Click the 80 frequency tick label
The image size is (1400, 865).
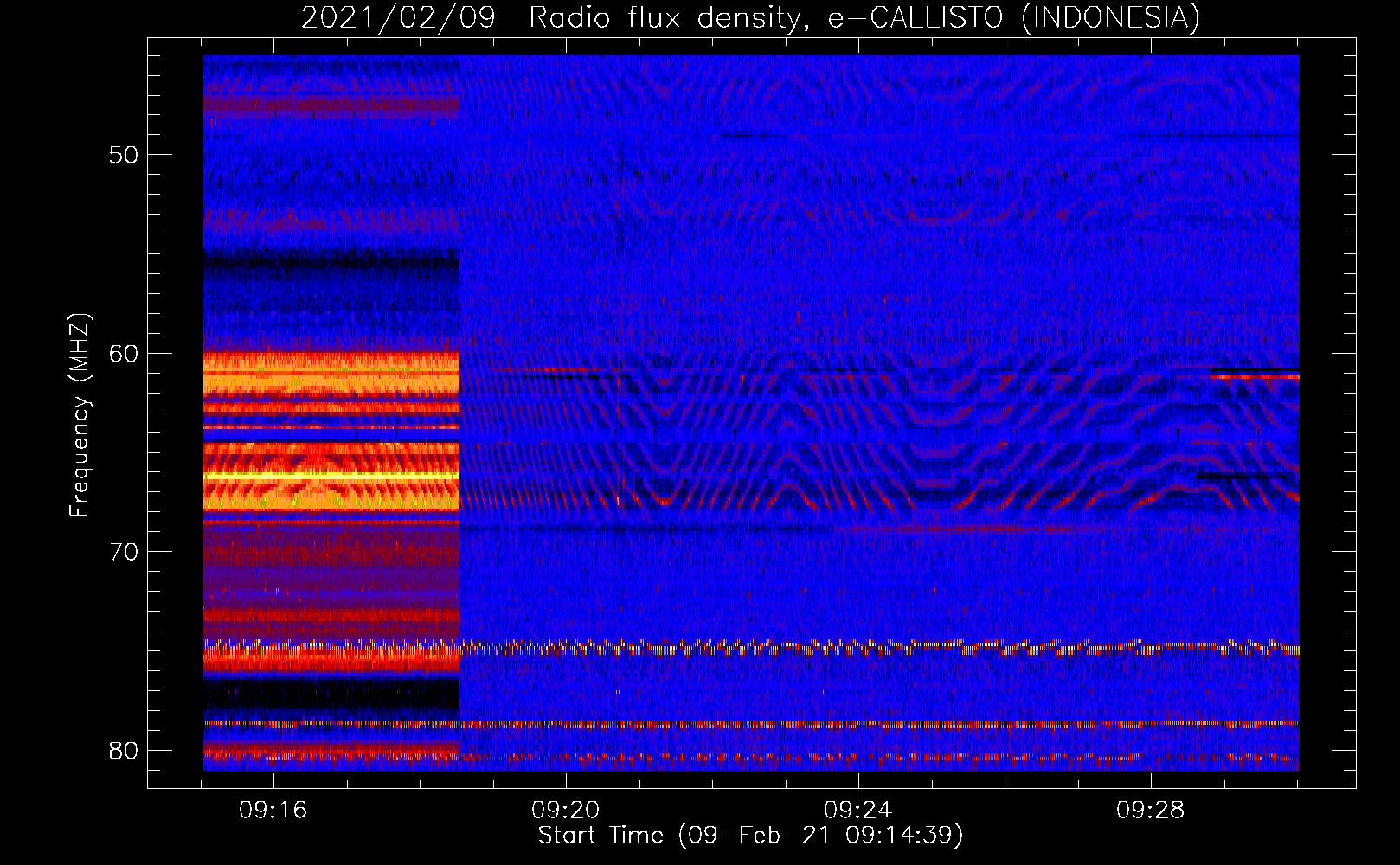pos(124,750)
